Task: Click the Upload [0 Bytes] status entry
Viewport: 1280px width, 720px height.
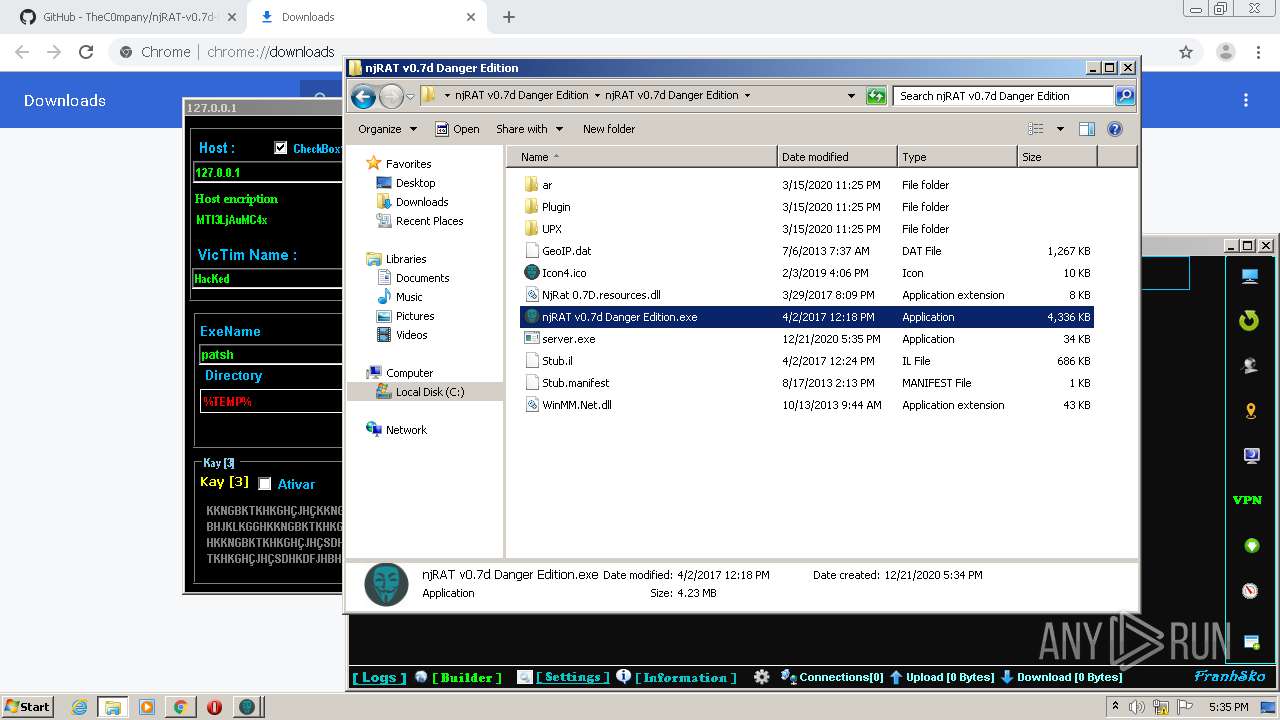Action: 942,677
